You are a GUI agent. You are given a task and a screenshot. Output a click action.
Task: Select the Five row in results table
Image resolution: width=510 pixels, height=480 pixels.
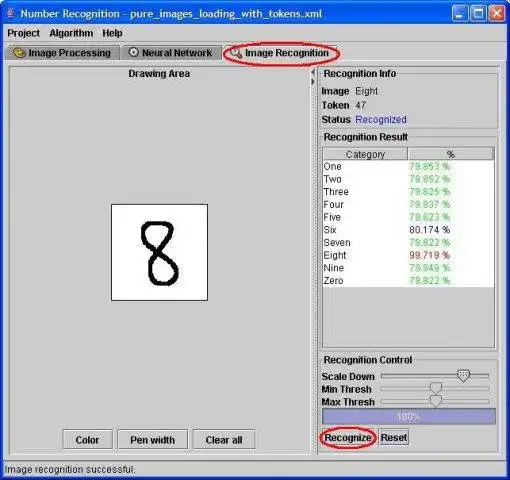click(x=408, y=217)
